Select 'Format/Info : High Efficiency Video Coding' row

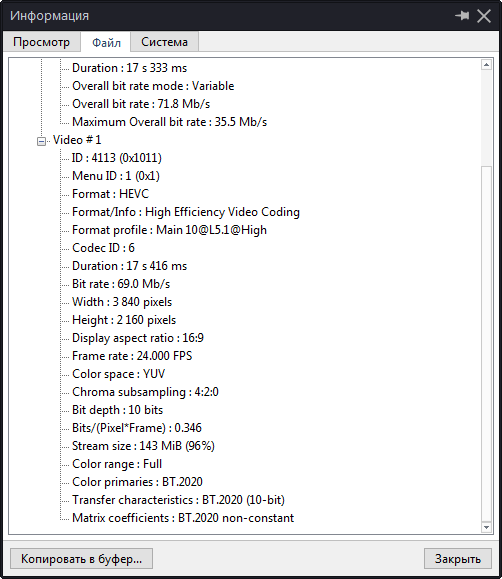(186, 212)
